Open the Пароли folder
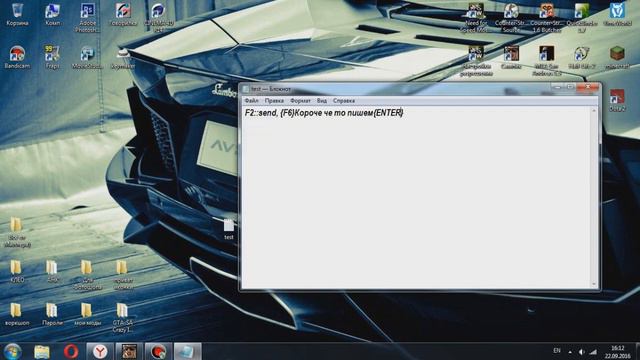The height and width of the screenshot is (360, 640). click(52, 314)
